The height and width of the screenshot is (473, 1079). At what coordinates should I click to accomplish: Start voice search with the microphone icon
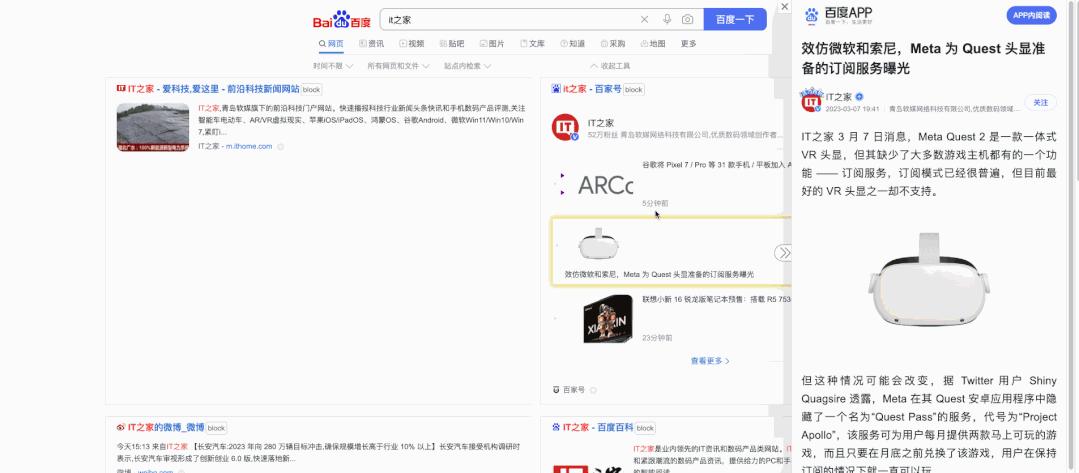[x=667, y=19]
